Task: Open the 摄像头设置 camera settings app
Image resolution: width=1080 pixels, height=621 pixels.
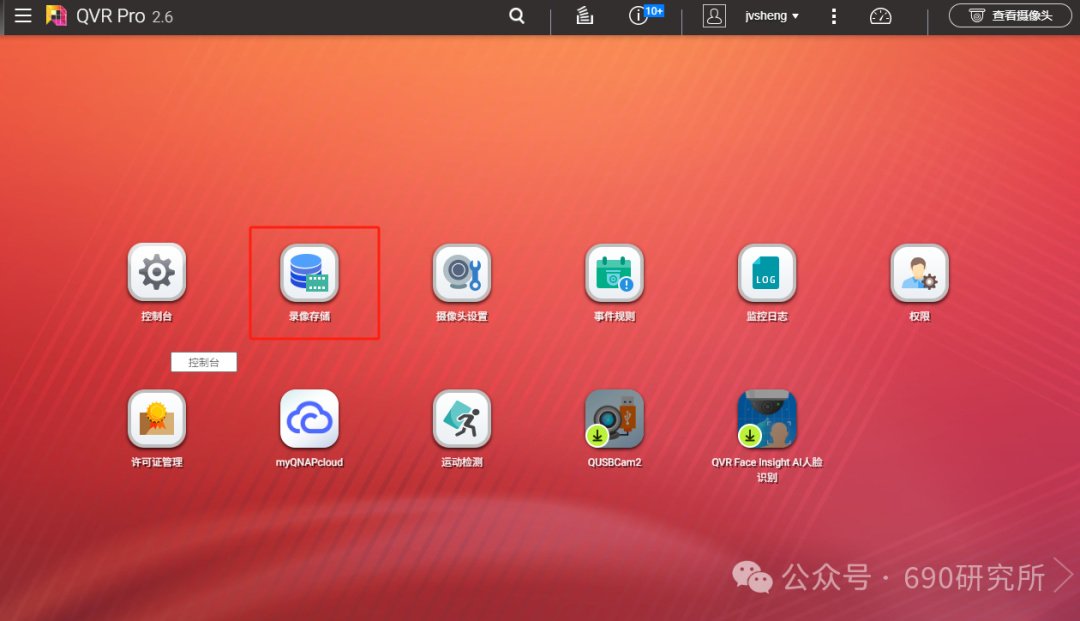Action: coord(462,273)
